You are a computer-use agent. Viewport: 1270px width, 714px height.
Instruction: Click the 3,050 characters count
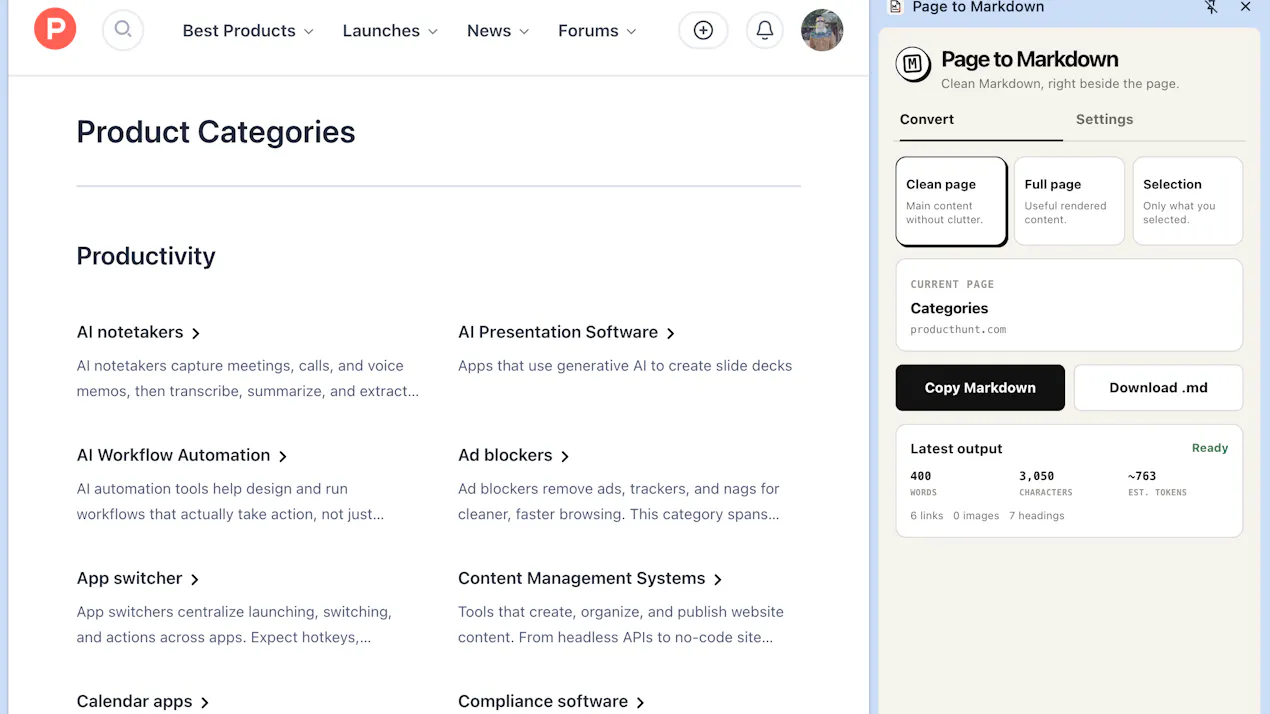1037,476
